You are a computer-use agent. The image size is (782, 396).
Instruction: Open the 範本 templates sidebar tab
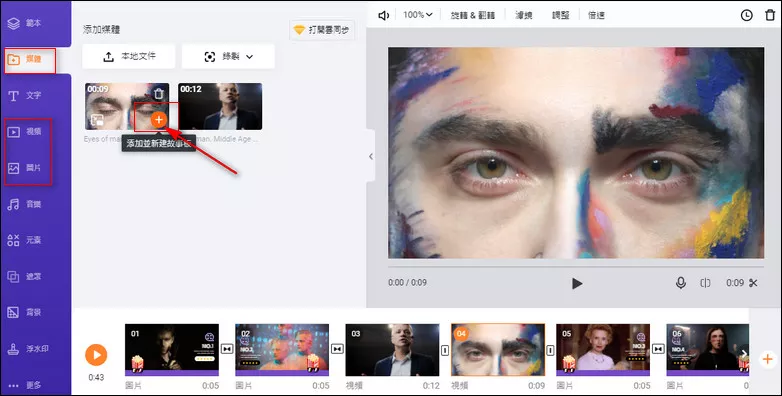pyautogui.click(x=25, y=23)
